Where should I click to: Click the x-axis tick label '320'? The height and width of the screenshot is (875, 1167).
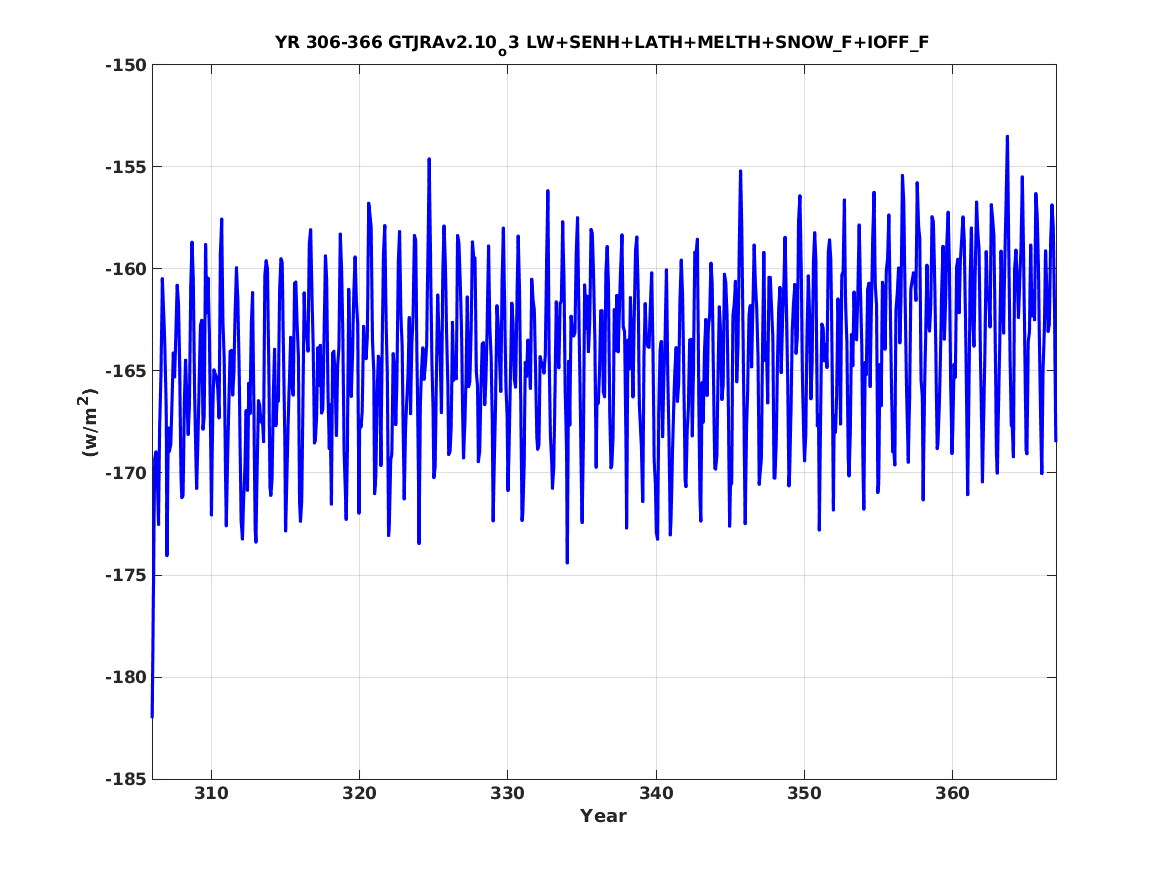point(359,794)
